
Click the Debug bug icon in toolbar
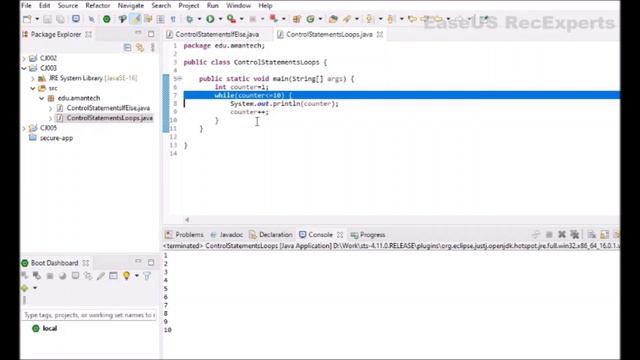189,19
